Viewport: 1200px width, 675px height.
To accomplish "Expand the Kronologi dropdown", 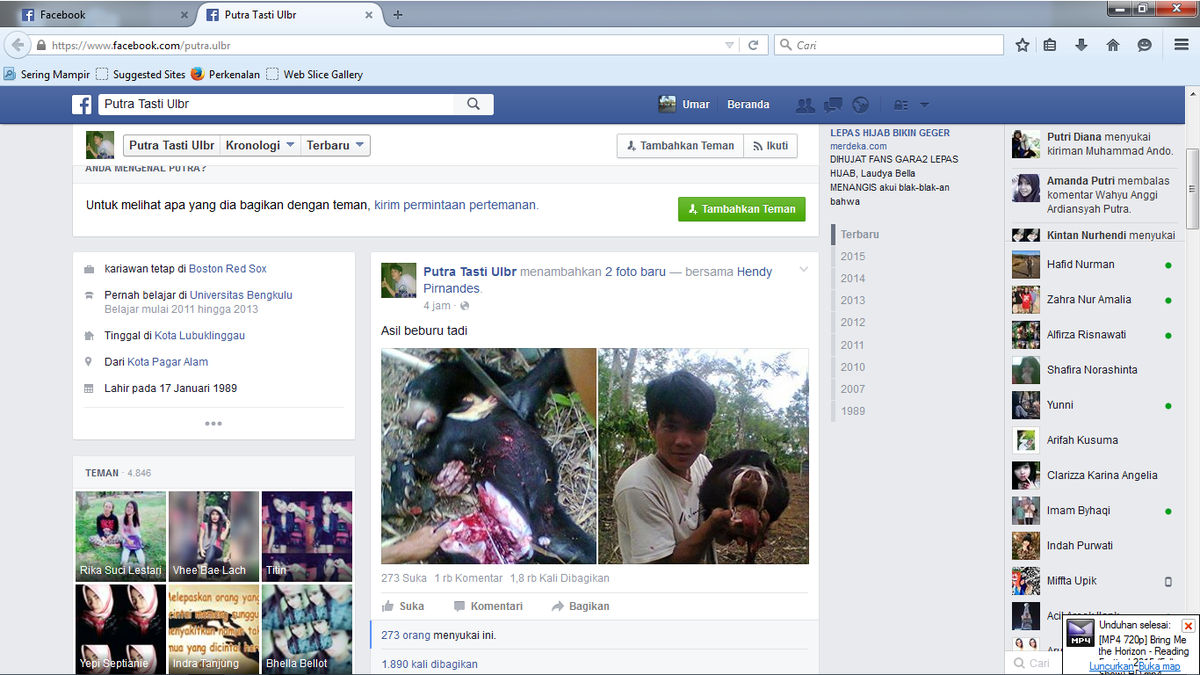I will pos(260,145).
